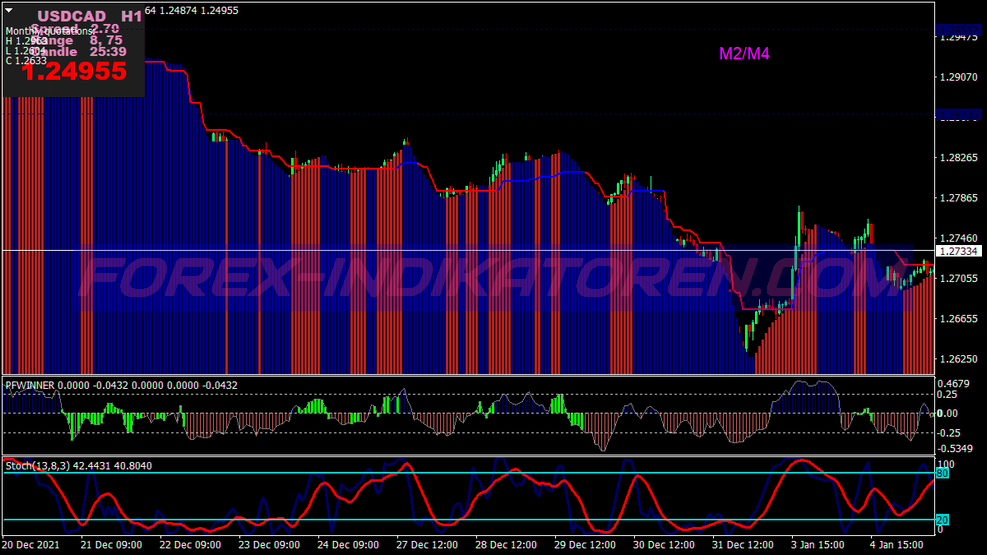Click the 1.28265 price scale value
The image size is (987, 555).
click(959, 157)
